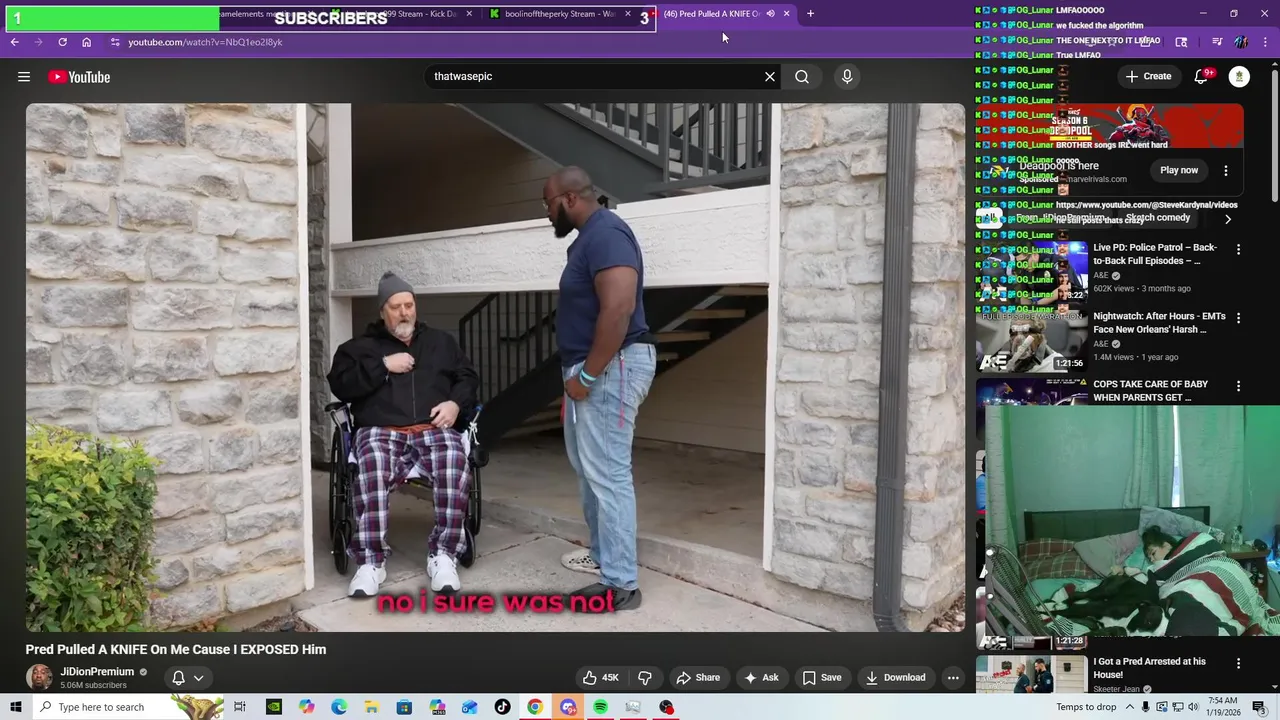
Task: Open the JiDionPremium channel avatar
Action: click(39, 677)
